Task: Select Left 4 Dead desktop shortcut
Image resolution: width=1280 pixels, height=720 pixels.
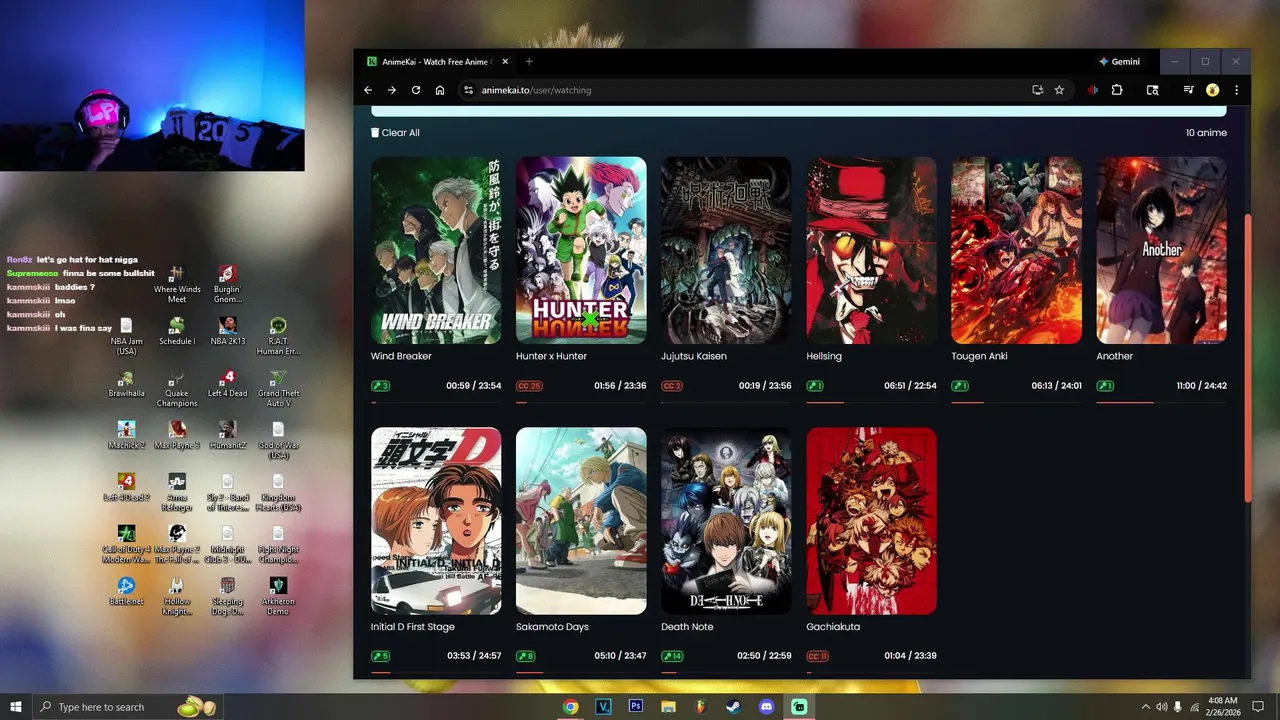Action: click(x=228, y=384)
